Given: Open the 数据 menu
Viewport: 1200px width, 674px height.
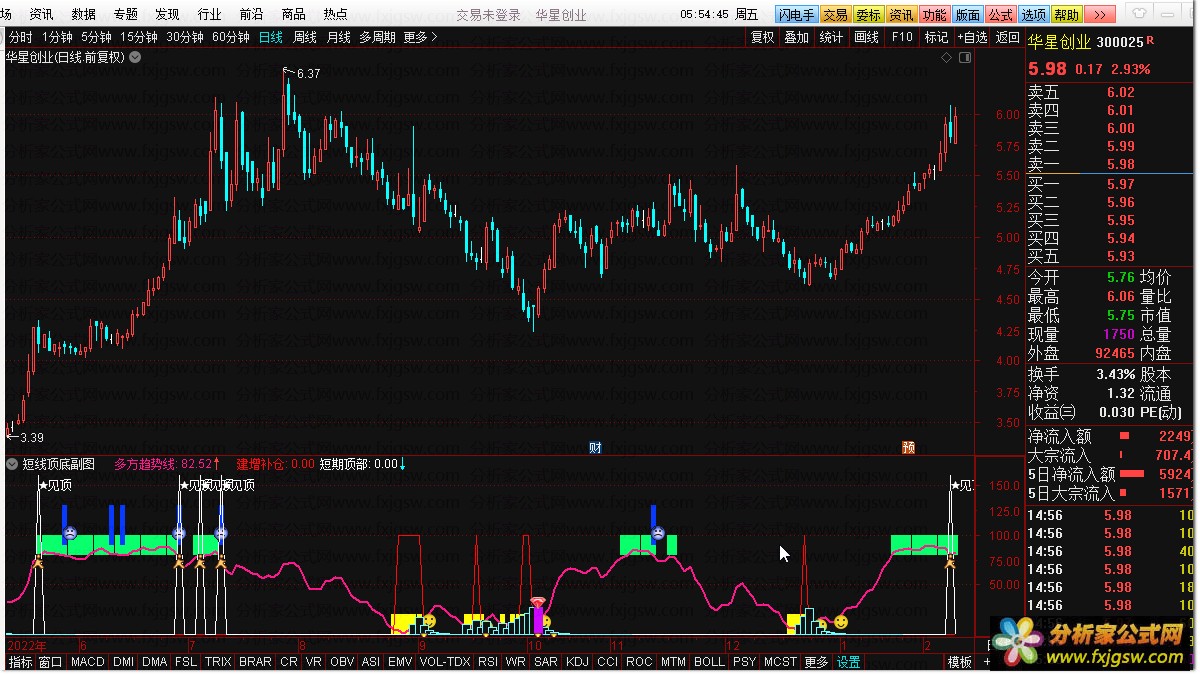Looking at the screenshot, I should pyautogui.click(x=84, y=14).
